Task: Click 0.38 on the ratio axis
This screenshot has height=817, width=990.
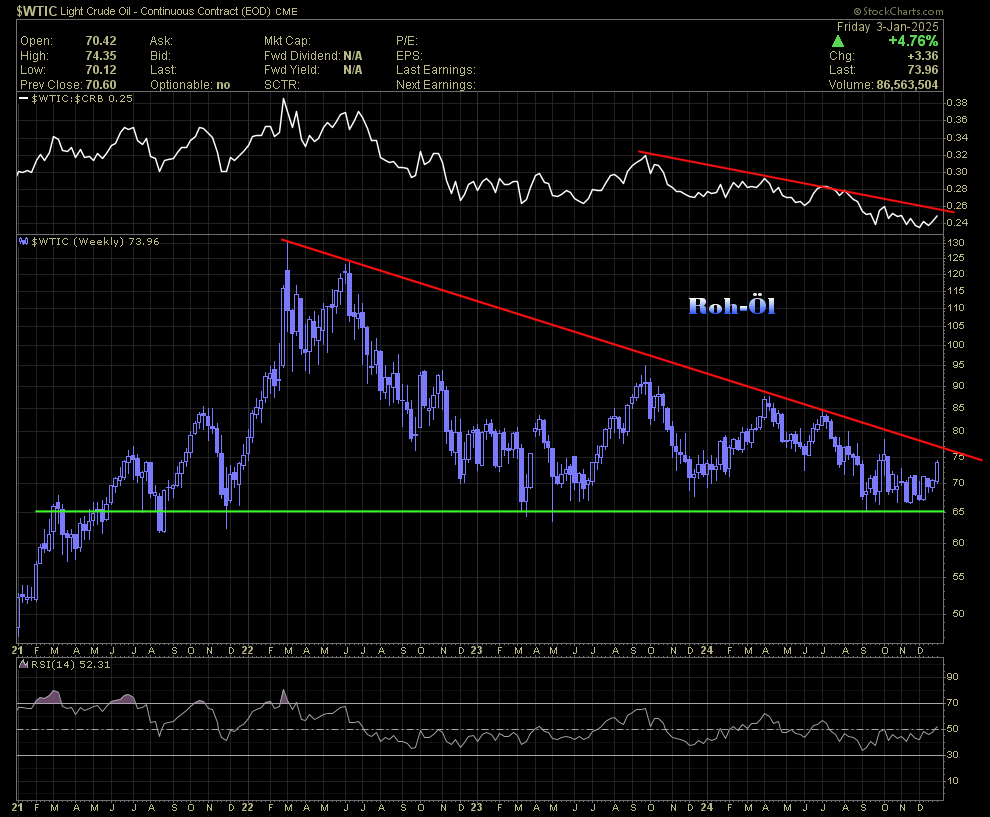Action: tap(957, 103)
